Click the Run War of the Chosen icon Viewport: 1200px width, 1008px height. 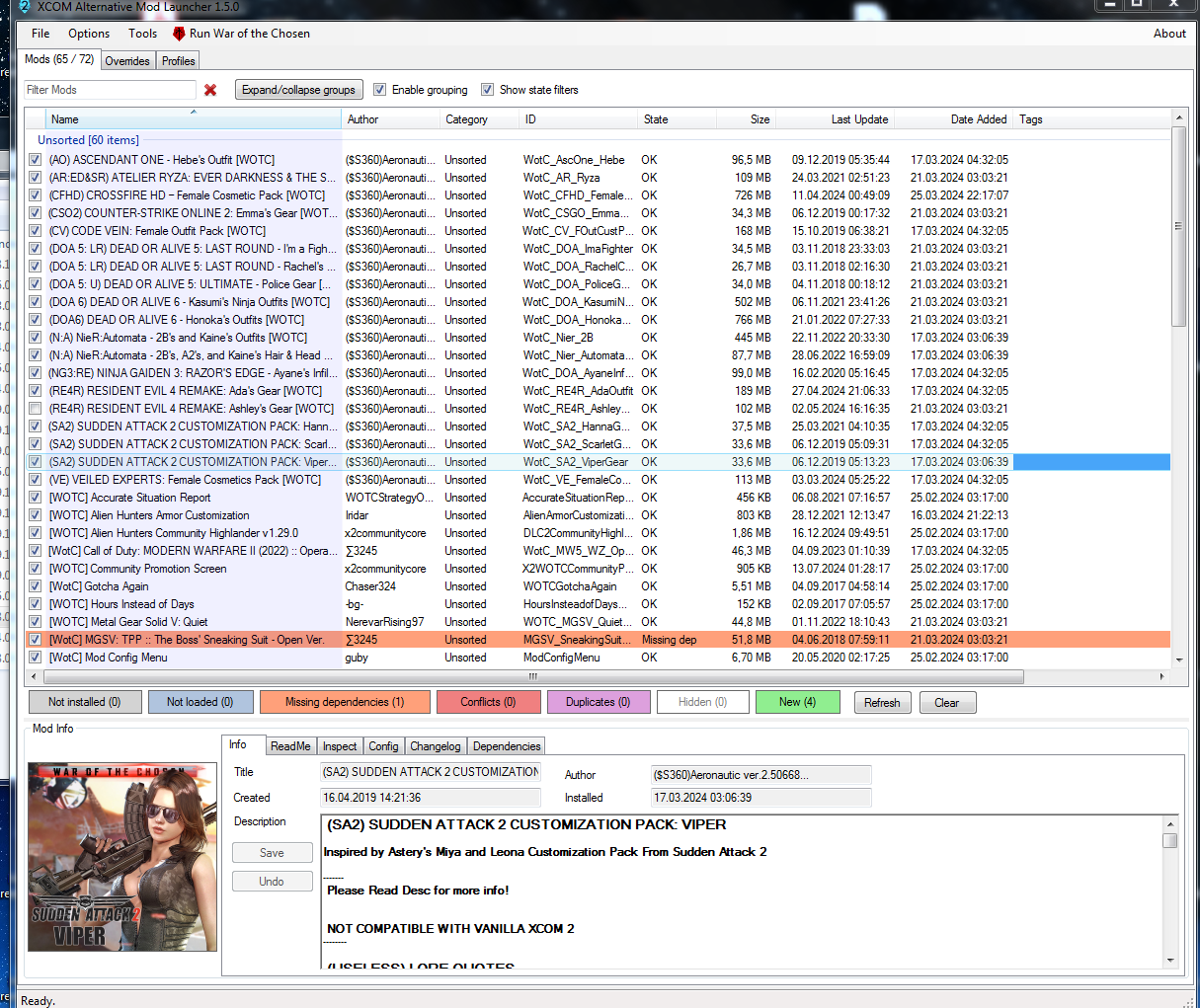tap(179, 34)
